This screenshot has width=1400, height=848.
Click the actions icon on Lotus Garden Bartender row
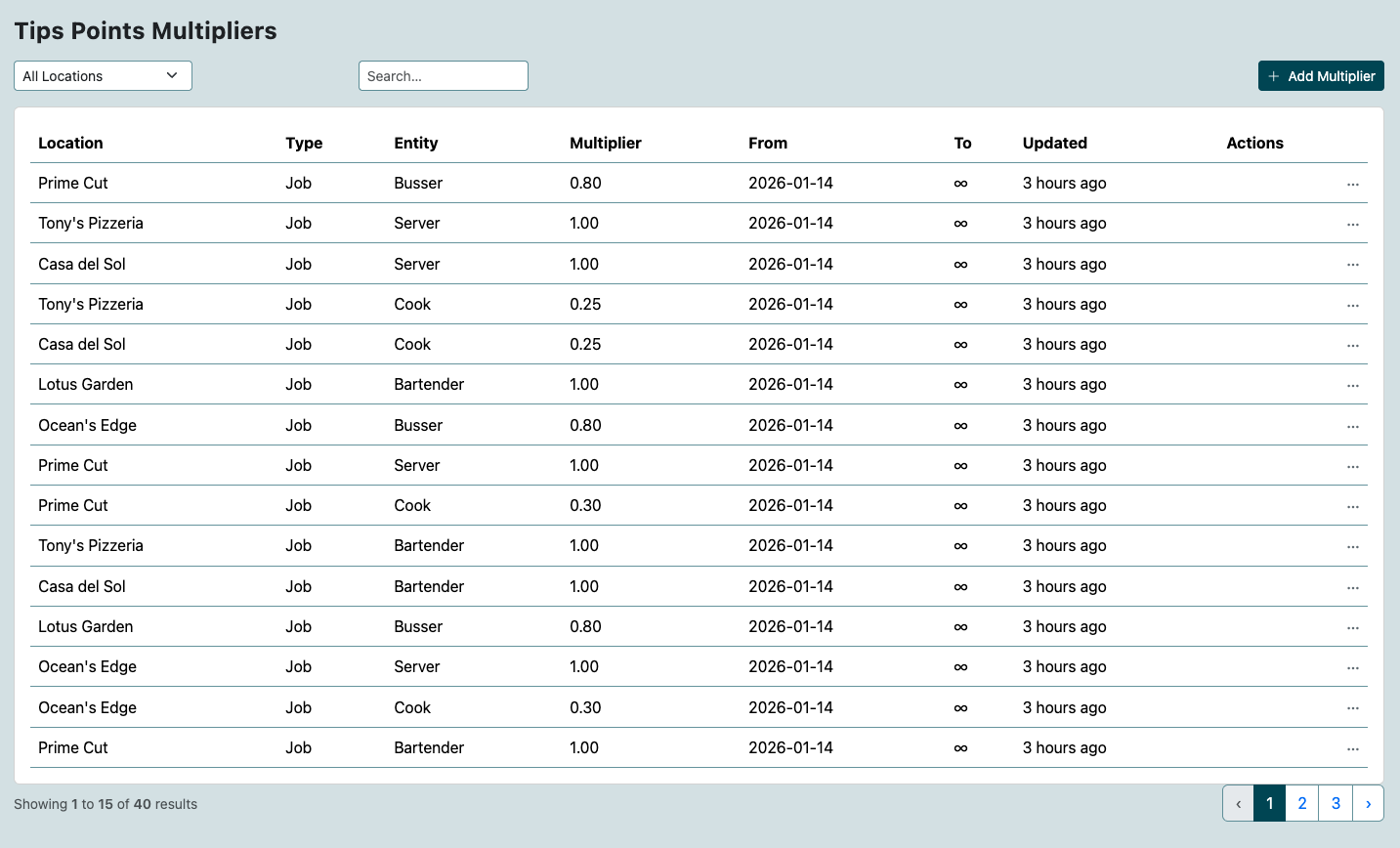[1353, 384]
